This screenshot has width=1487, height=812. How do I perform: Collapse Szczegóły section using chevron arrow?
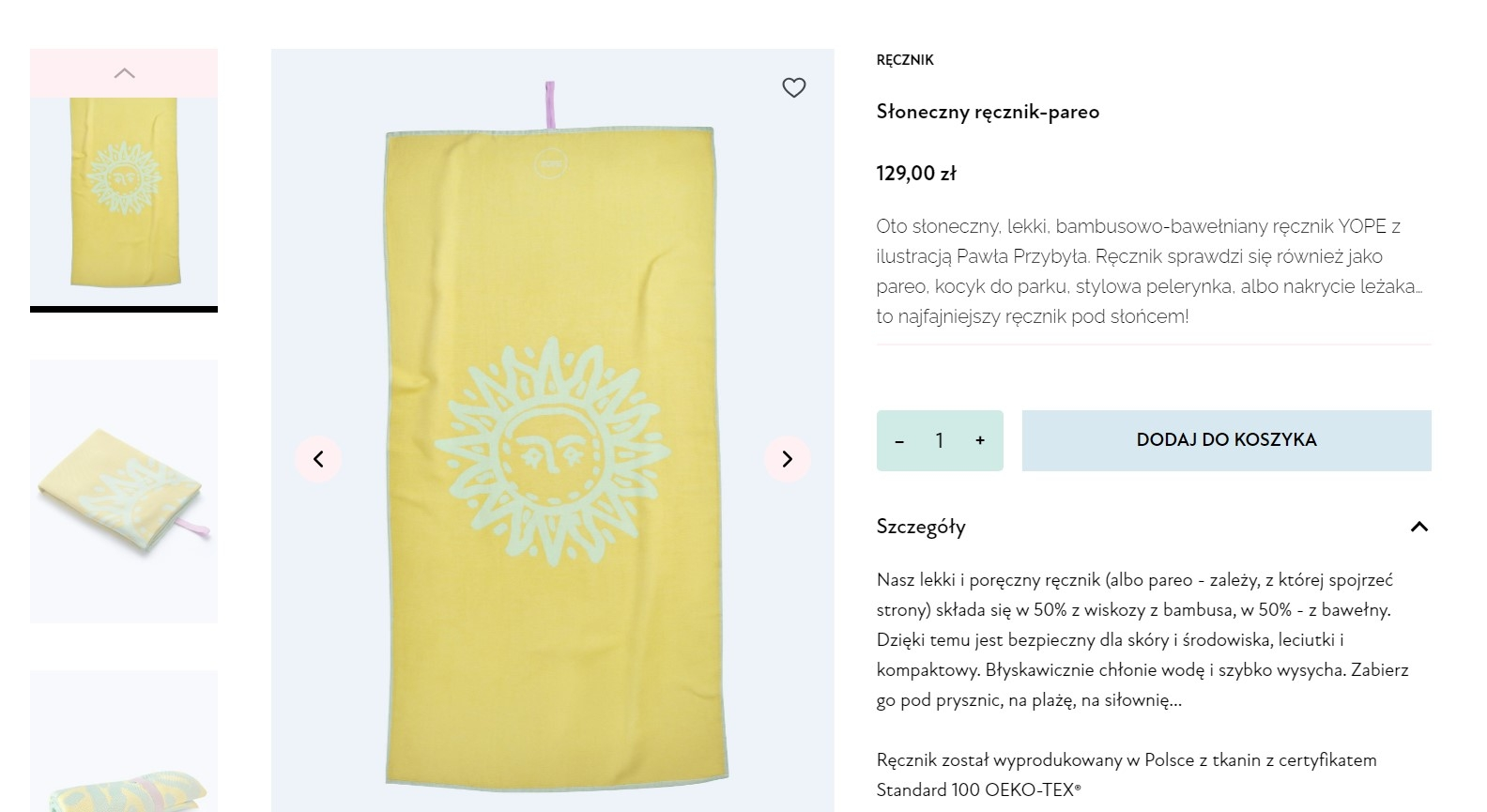tap(1418, 527)
